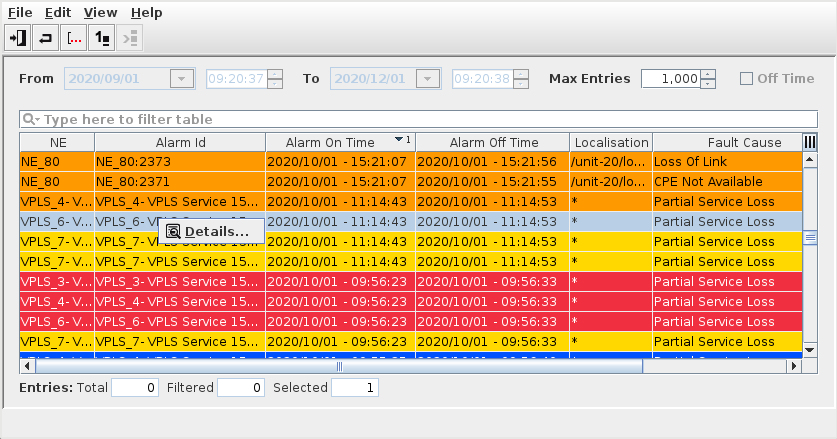Increase Max Entries with the up arrow
Viewport: 837px width, 439px height.
coord(708,73)
